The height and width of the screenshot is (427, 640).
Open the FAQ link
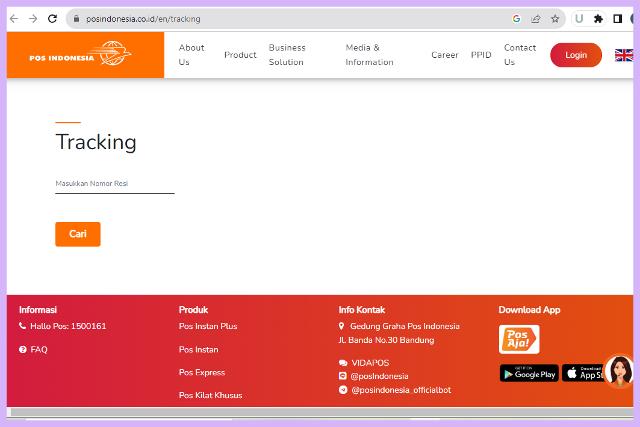[39, 349]
